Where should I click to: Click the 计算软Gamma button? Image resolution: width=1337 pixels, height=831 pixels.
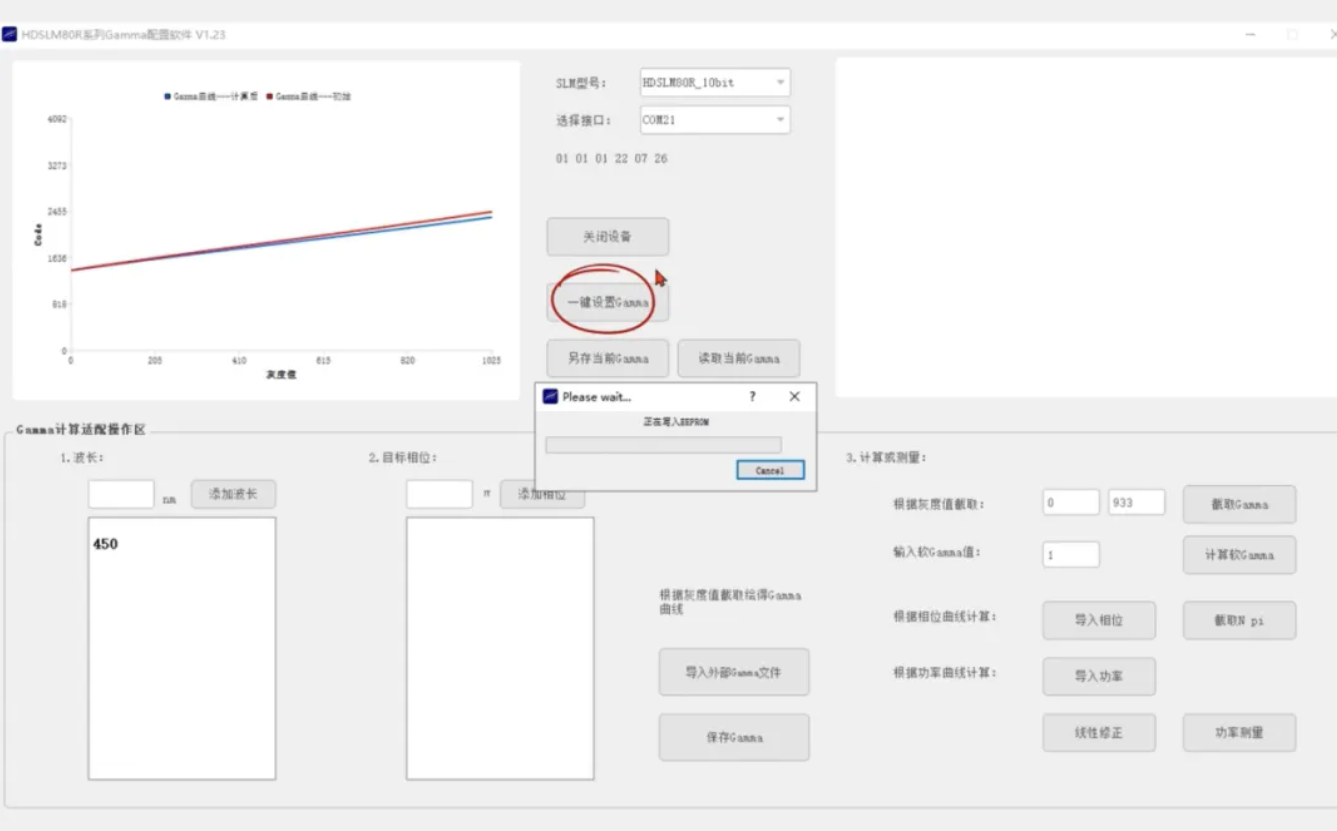1239,555
